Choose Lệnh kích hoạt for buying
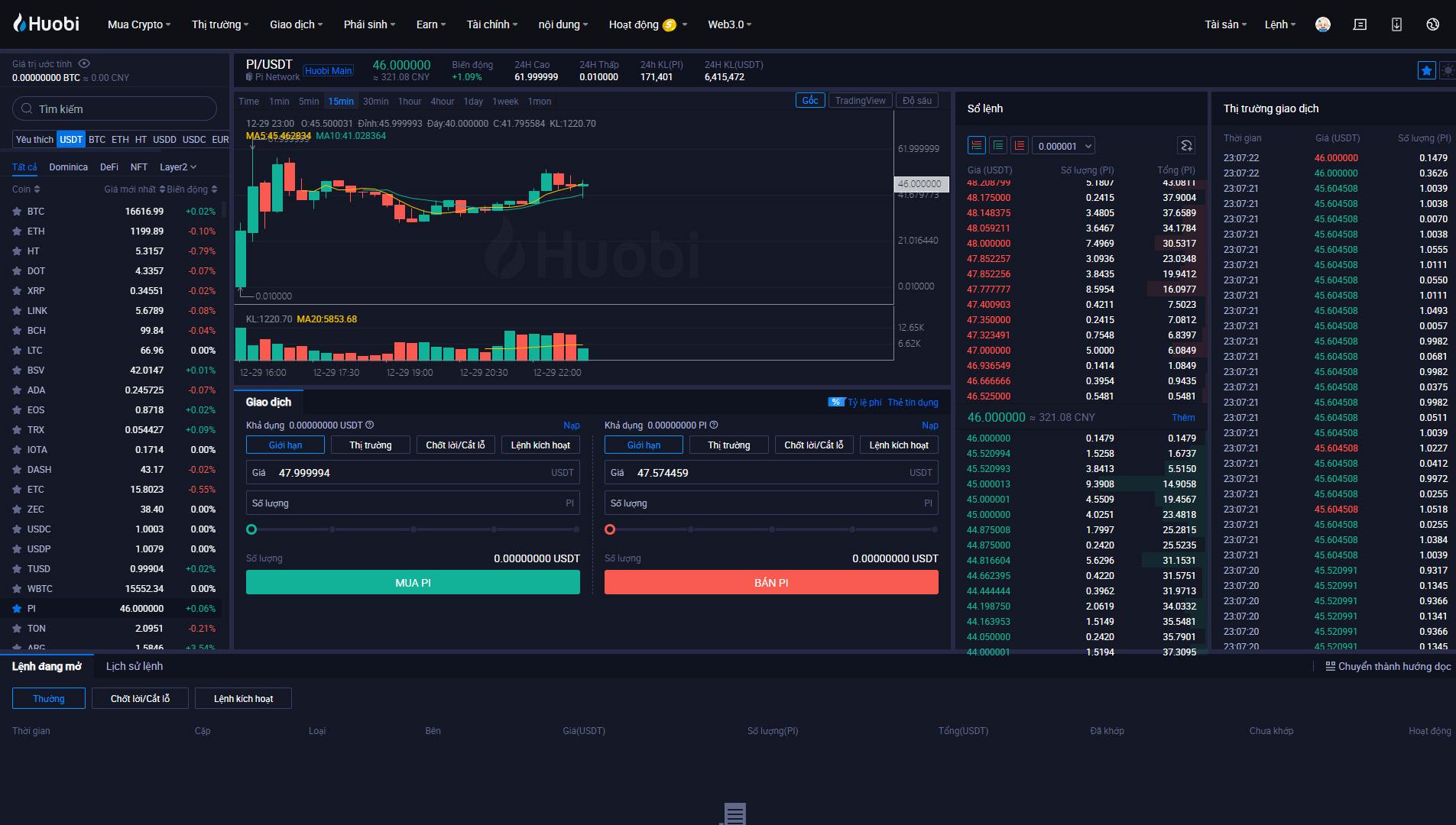The height and width of the screenshot is (825, 1456). coord(540,445)
